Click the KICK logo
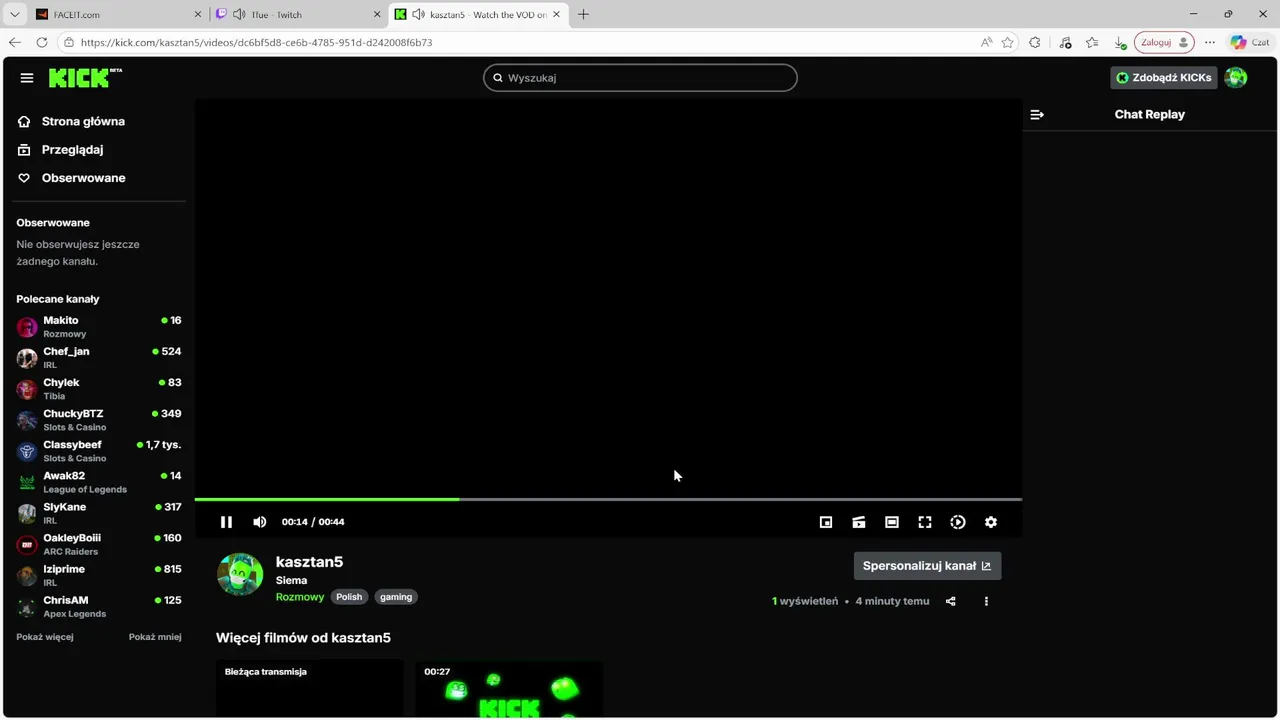The height and width of the screenshot is (720, 1280). [85, 77]
